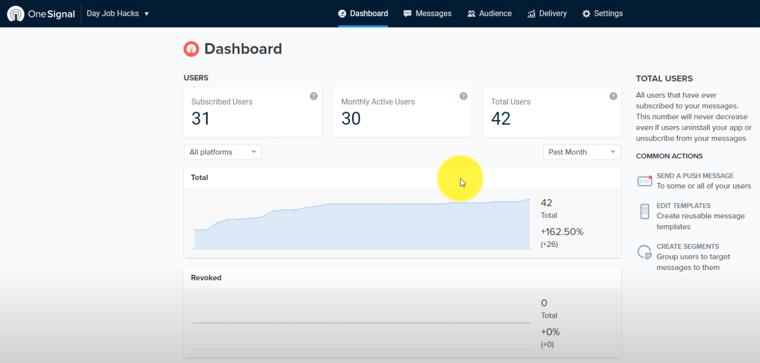Select the Subscribed Users card
Screen dimensions: 760x363
point(253,112)
